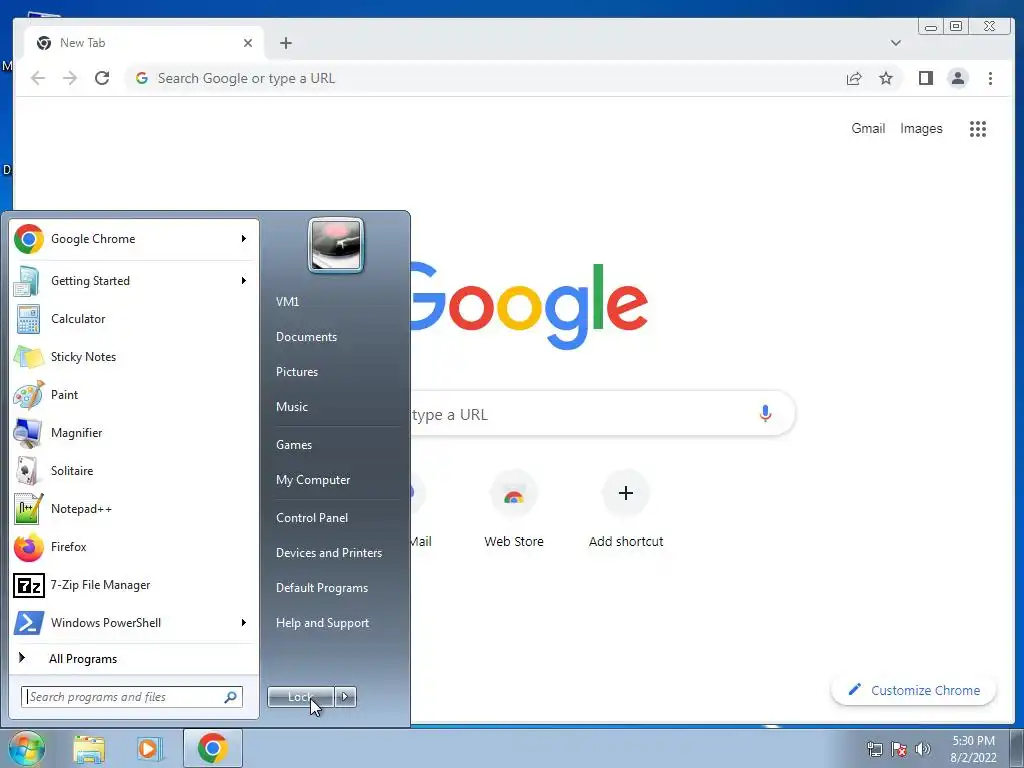1024x768 pixels.
Task: Open VM1 user folder
Action: tap(287, 302)
